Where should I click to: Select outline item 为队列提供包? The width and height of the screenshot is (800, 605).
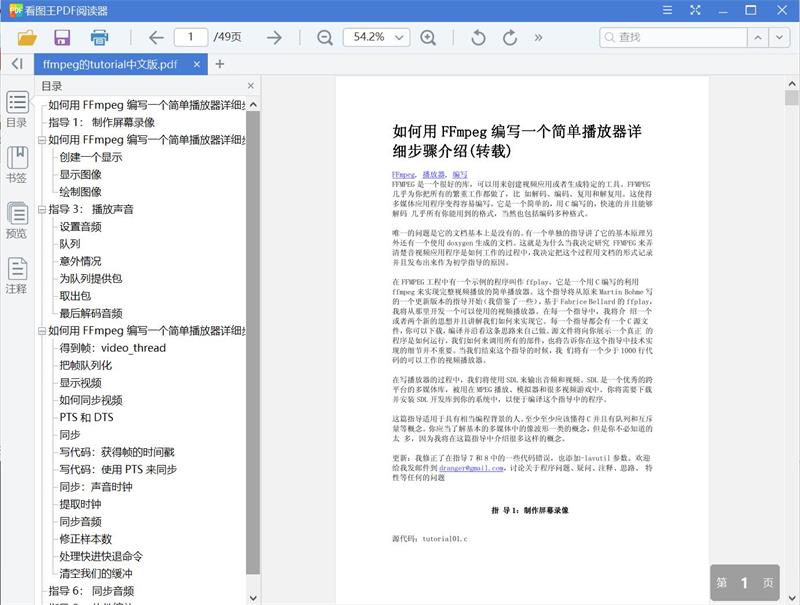(x=91, y=279)
